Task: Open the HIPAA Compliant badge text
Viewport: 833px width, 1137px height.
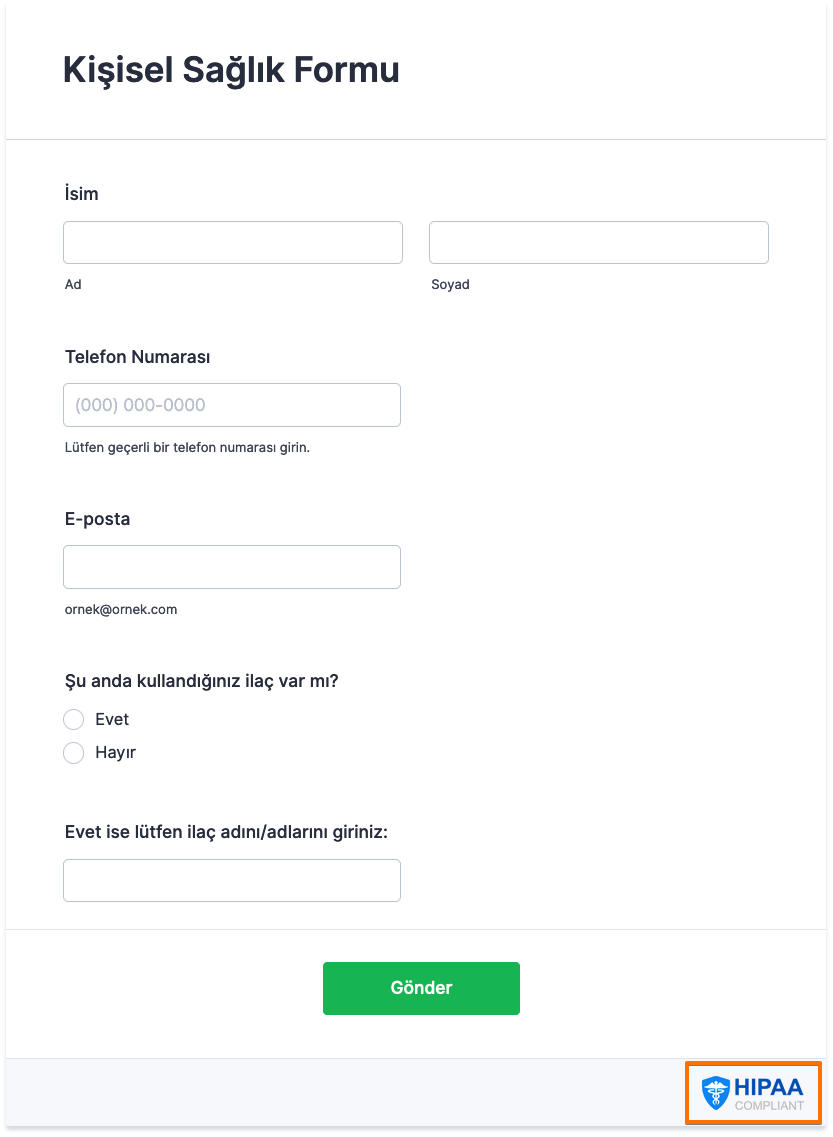Action: [x=768, y=1093]
